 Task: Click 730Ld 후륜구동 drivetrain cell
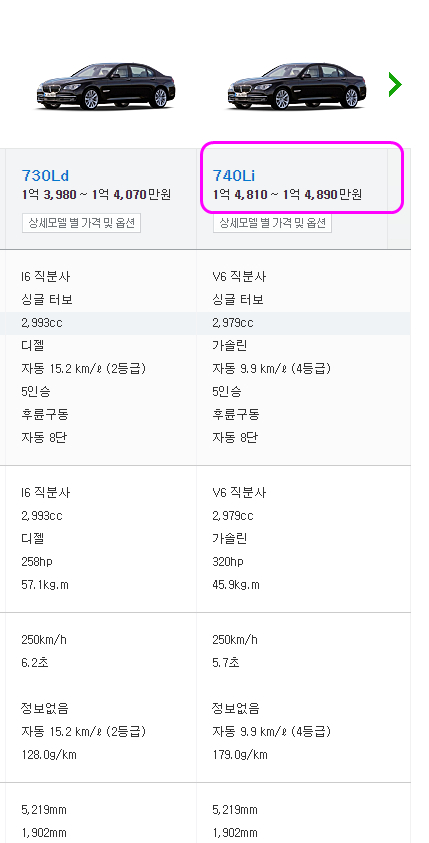45,415
